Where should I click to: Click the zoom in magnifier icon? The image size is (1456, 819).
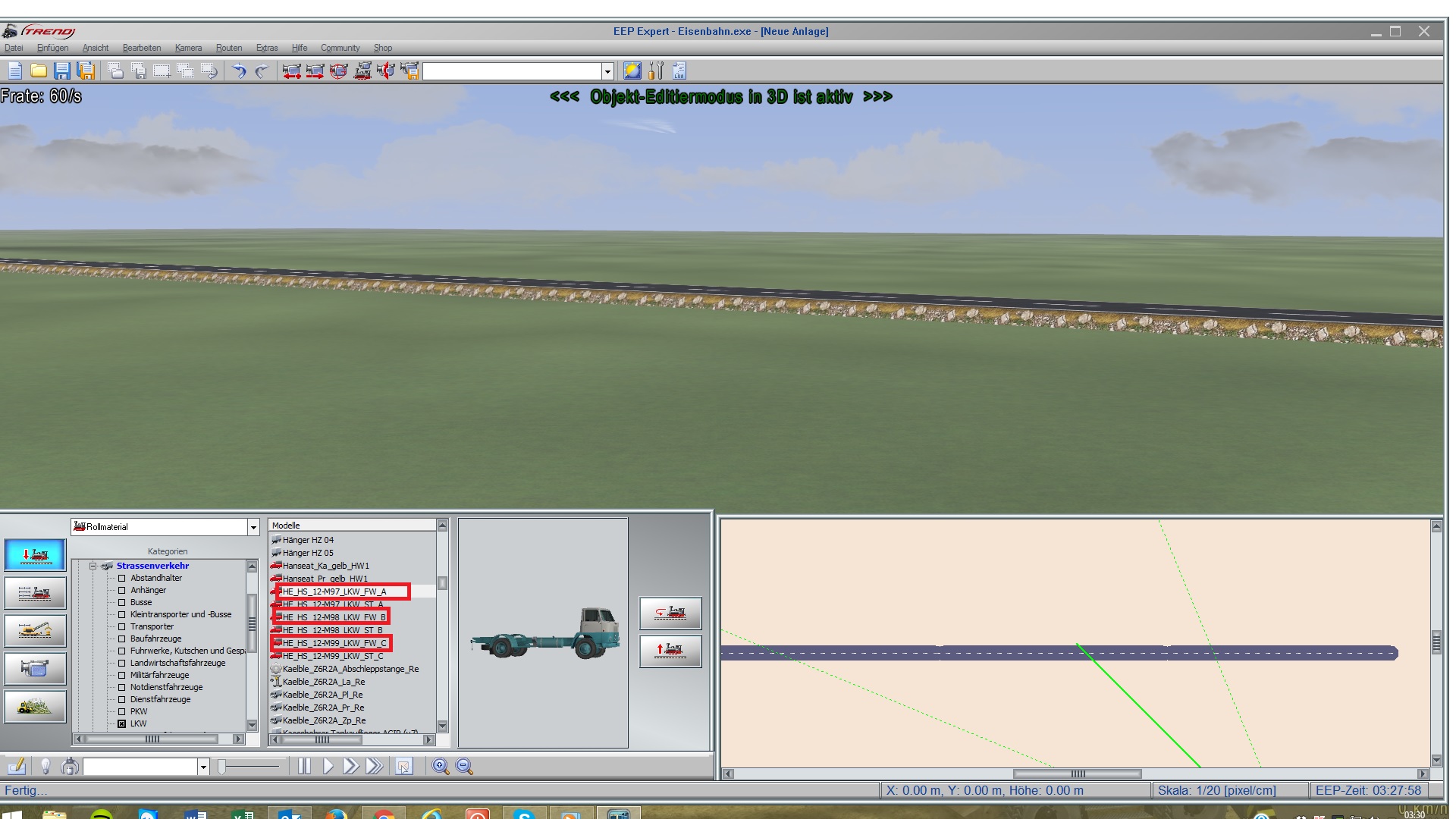pos(440,767)
